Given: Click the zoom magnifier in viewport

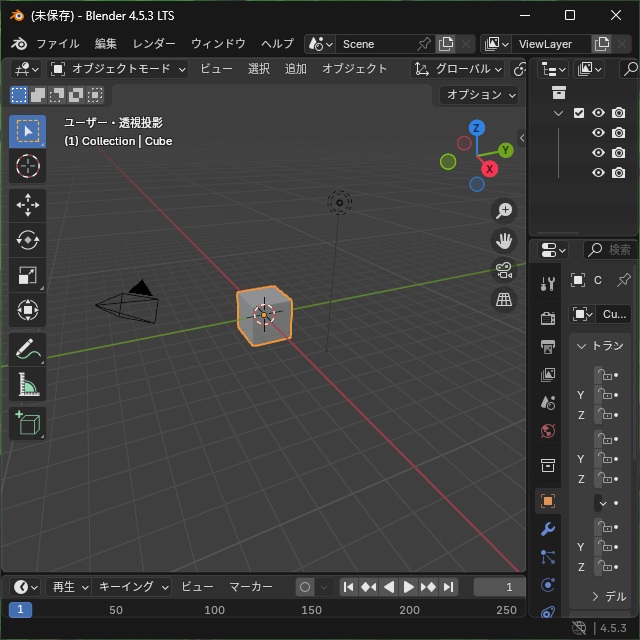Looking at the screenshot, I should (504, 211).
